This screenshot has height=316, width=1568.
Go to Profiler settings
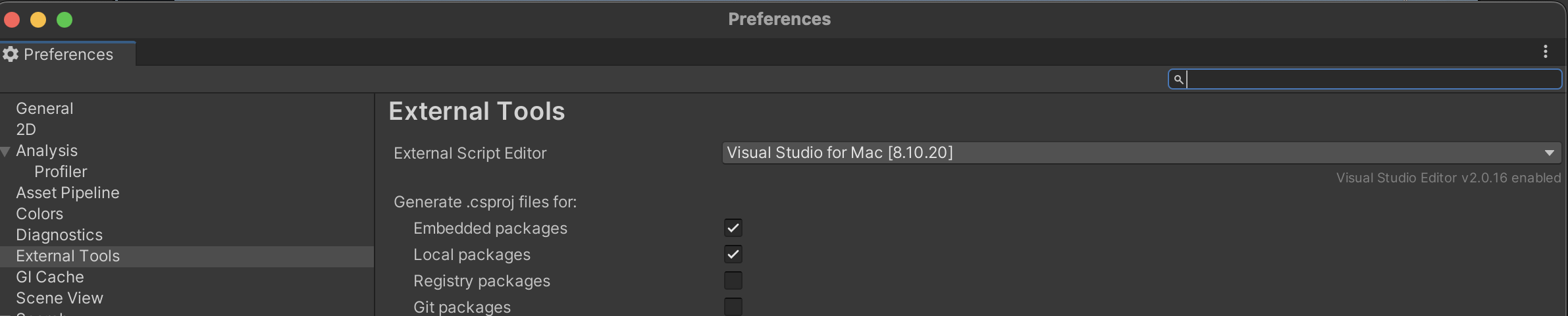pos(61,172)
